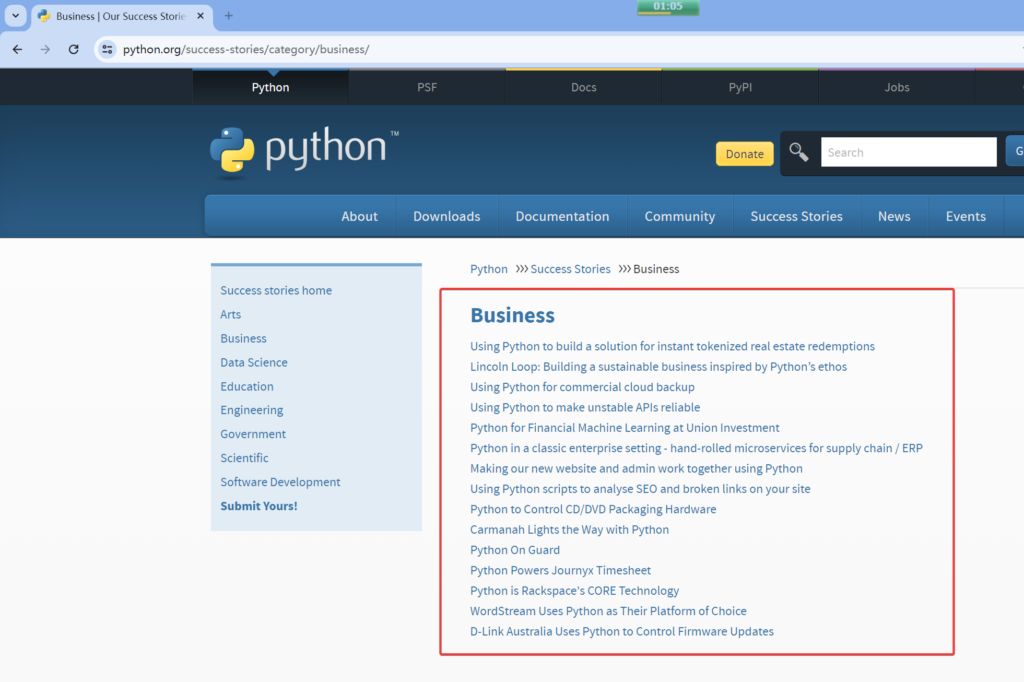Click into the Search input field

coord(908,152)
